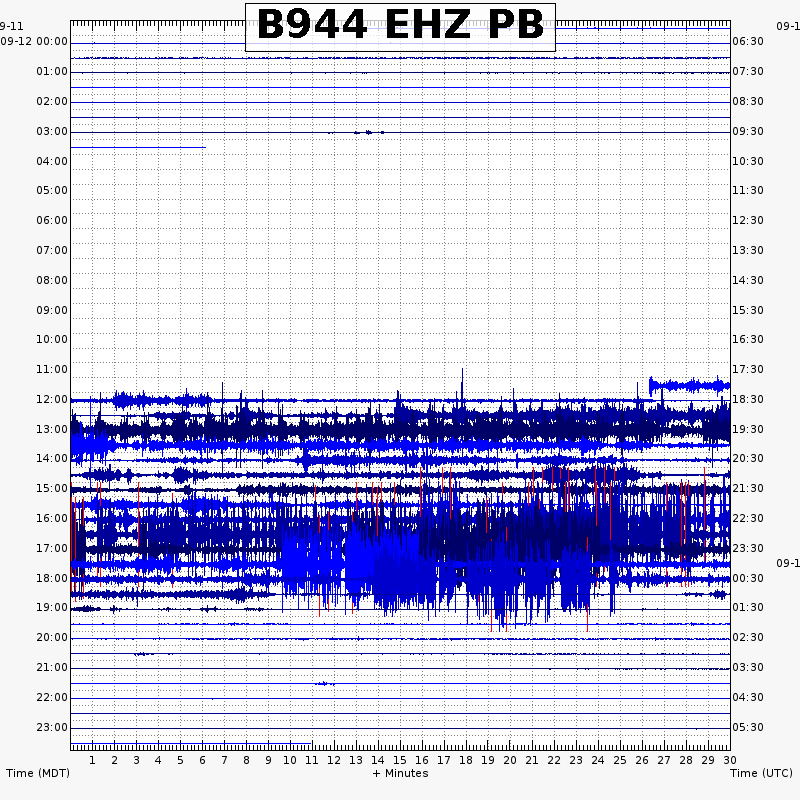This screenshot has width=800, height=800.
Task: Click the 11:00 MDT row label
Action: (x=52, y=369)
